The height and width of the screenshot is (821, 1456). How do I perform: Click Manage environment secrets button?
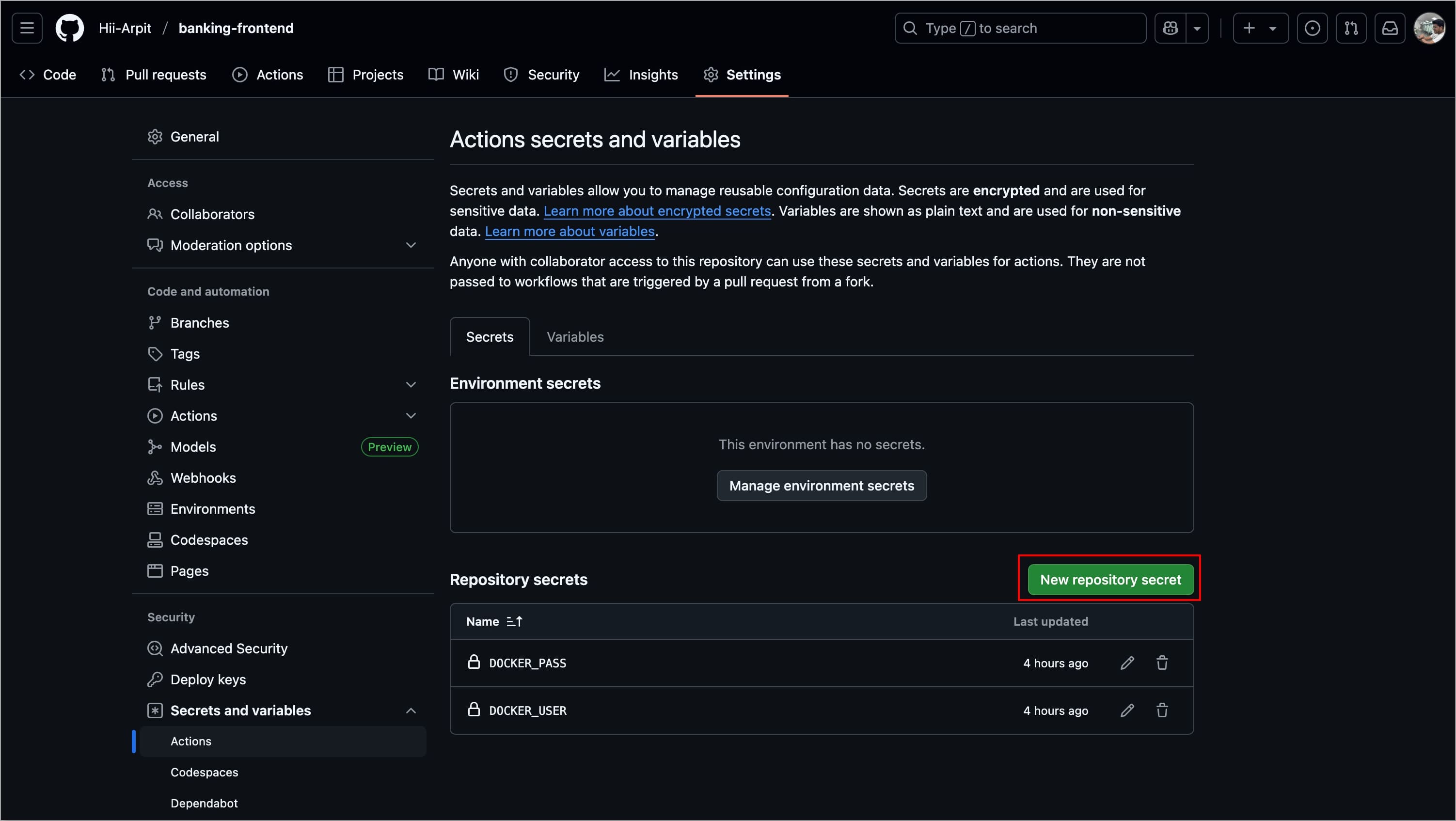821,486
